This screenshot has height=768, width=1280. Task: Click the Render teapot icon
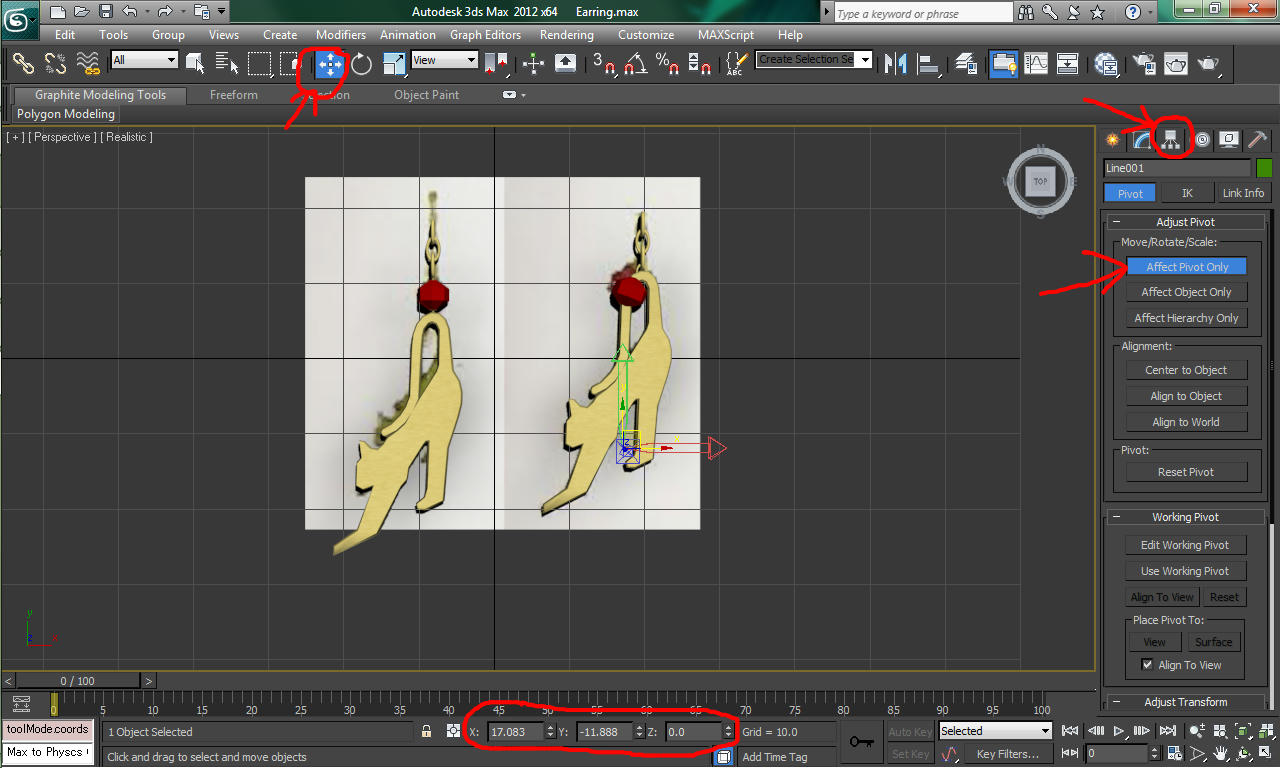point(1209,64)
